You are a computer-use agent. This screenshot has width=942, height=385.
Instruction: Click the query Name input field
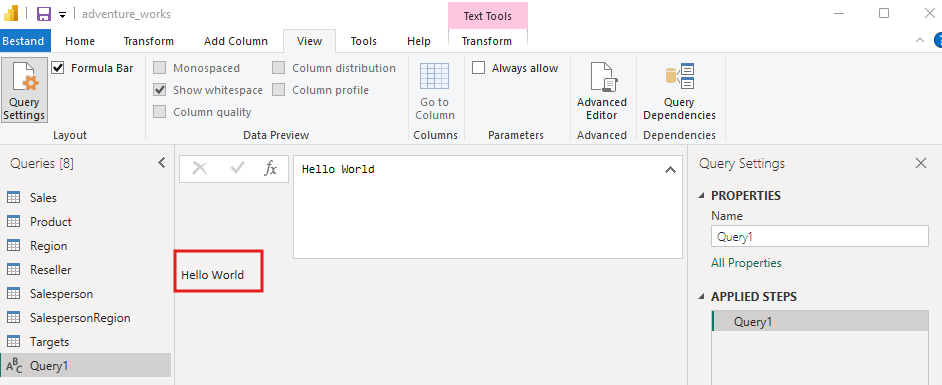click(x=819, y=237)
